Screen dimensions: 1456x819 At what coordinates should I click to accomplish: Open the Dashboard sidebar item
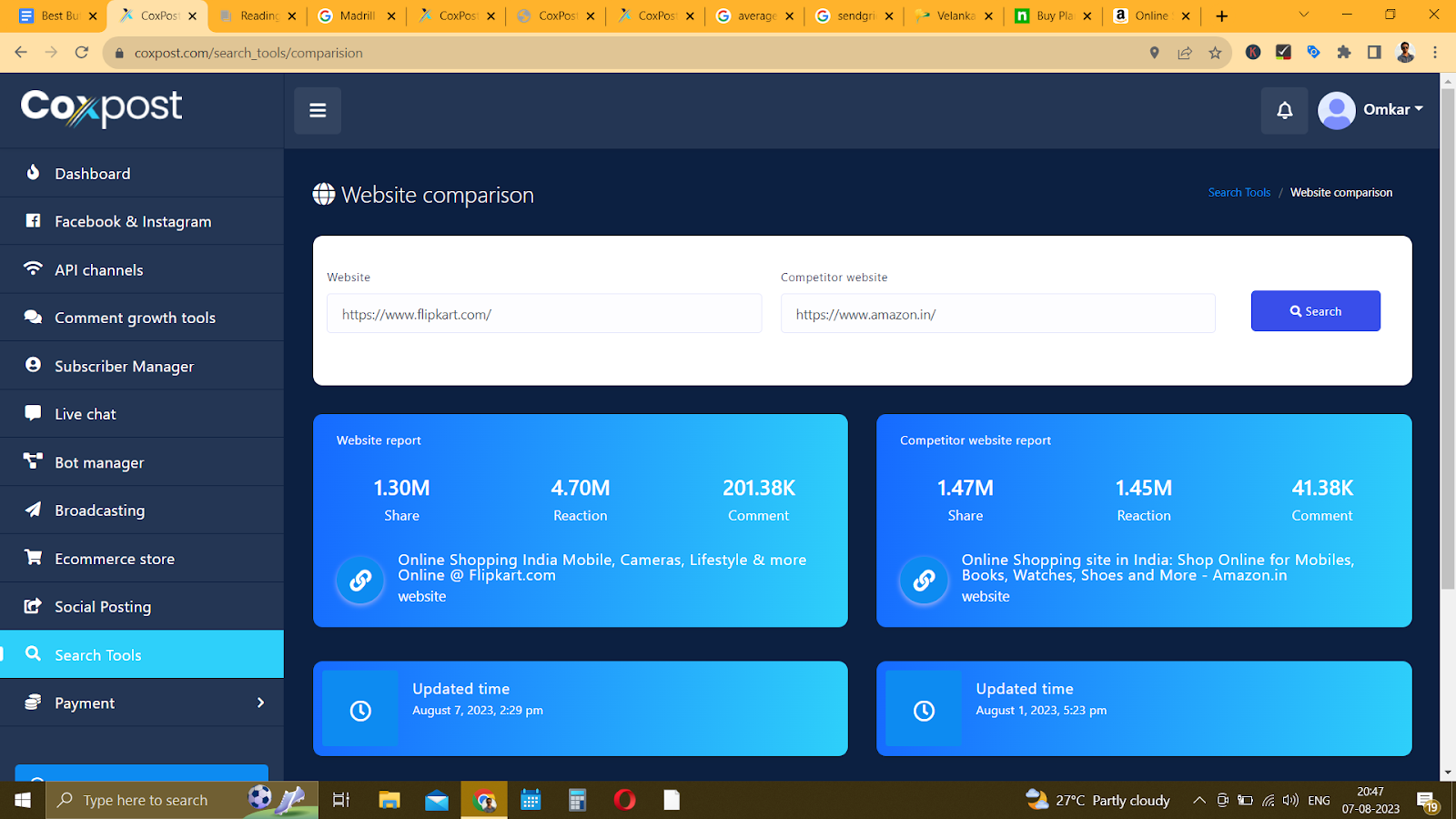point(142,173)
